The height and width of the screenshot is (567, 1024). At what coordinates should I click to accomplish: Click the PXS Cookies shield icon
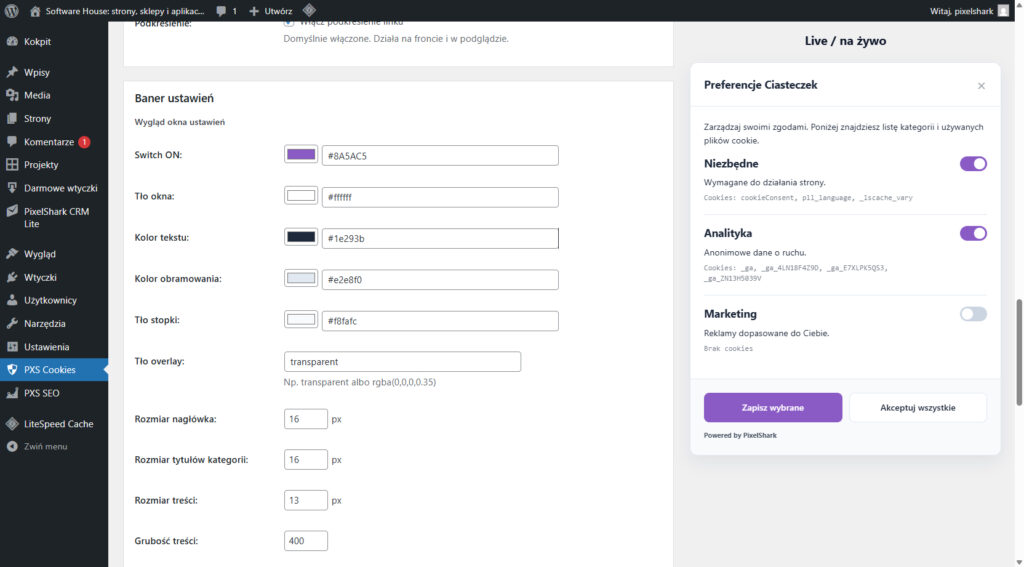click(x=12, y=370)
